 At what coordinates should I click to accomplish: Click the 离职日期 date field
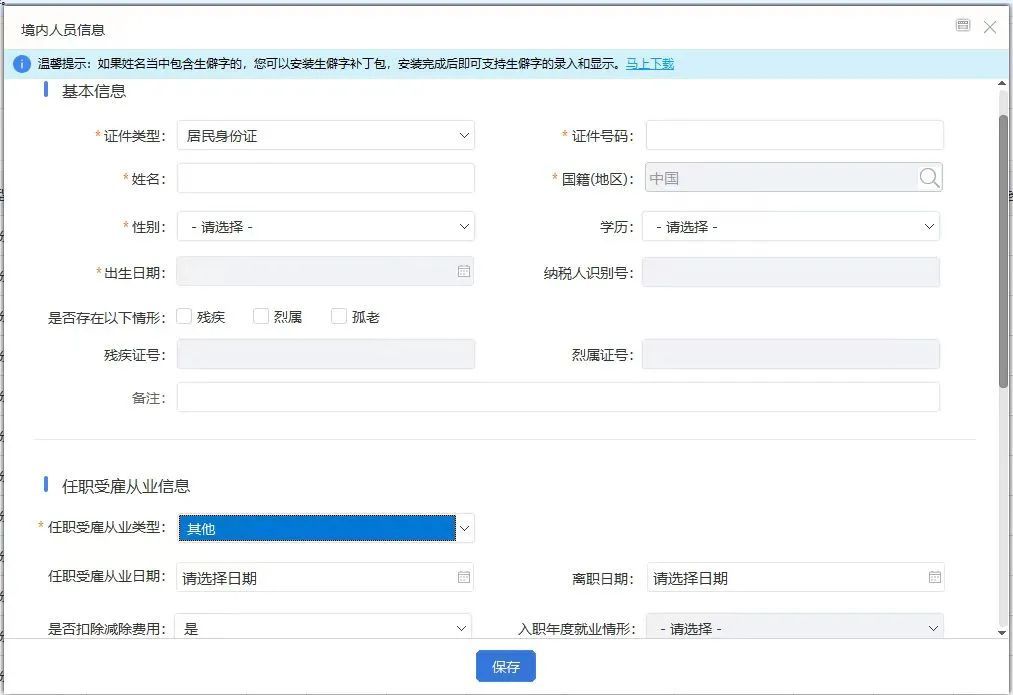tap(796, 577)
